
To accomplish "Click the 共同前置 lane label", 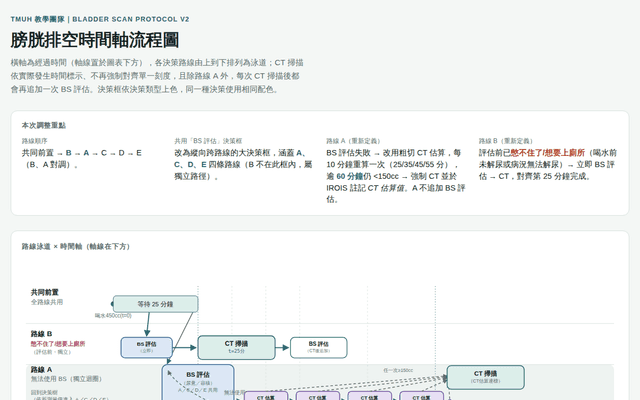I will 44,292.
